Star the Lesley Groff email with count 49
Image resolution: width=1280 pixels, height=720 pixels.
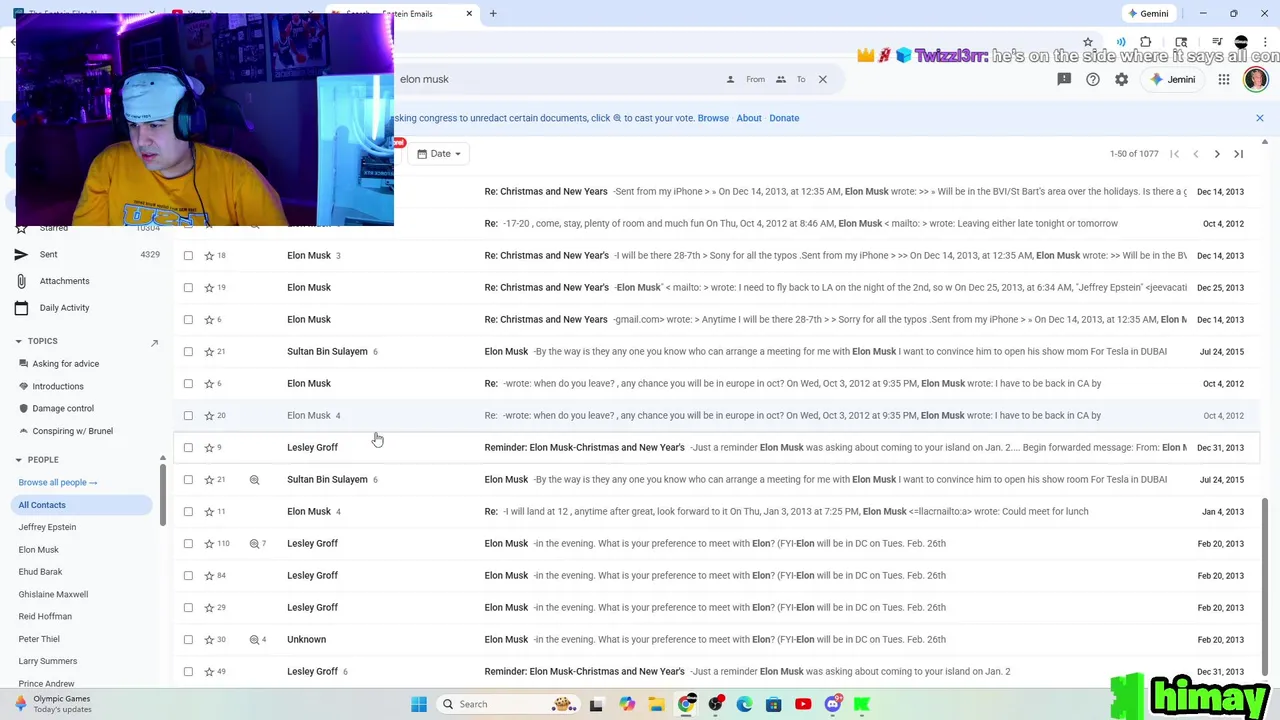pyautogui.click(x=209, y=671)
